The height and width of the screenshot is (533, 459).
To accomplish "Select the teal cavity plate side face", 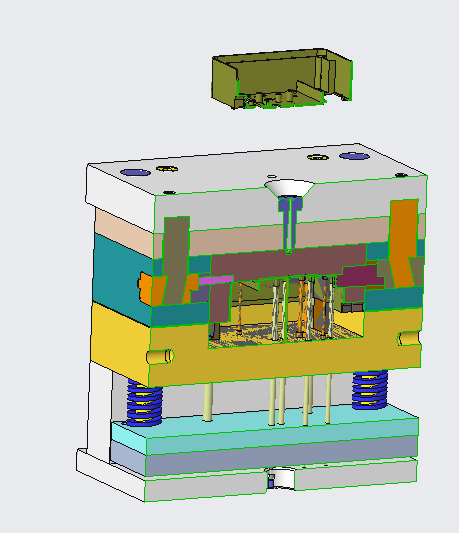I will 122,279.
